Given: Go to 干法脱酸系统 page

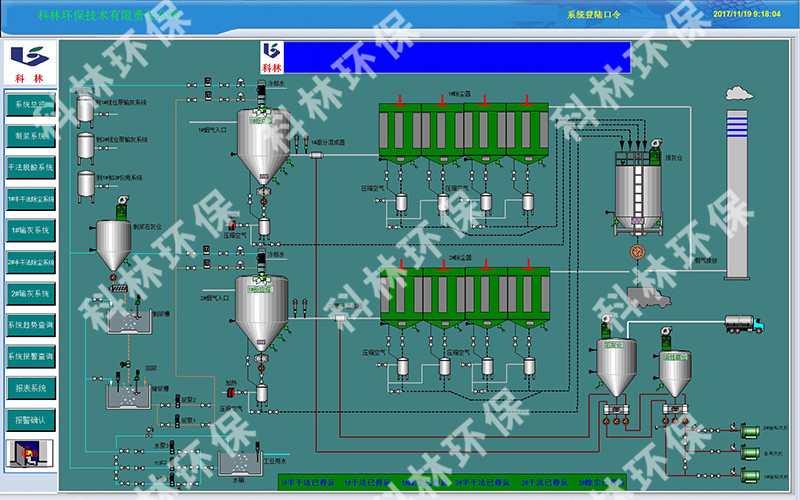Looking at the screenshot, I should point(30,167).
